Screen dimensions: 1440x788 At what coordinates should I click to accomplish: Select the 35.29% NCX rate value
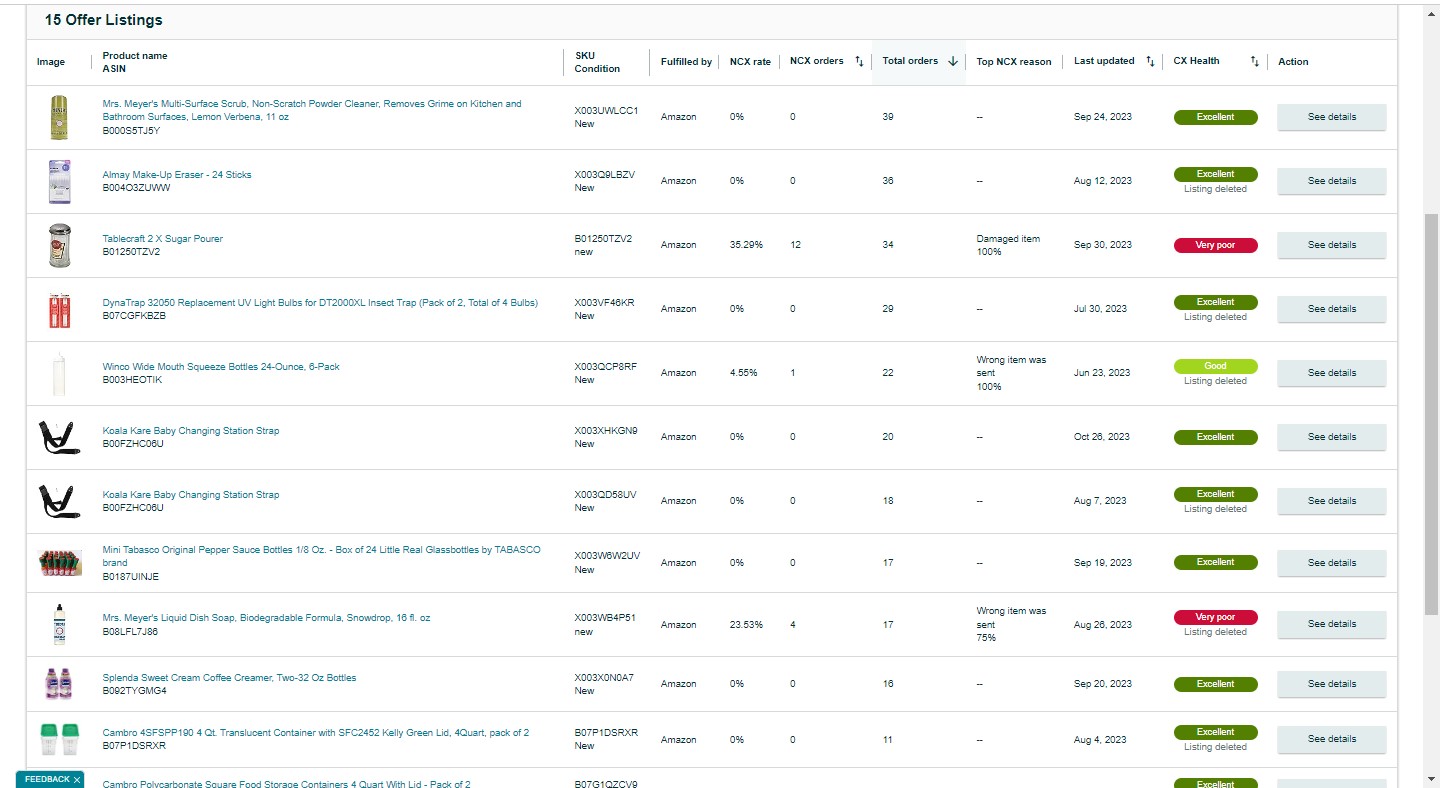(746, 245)
